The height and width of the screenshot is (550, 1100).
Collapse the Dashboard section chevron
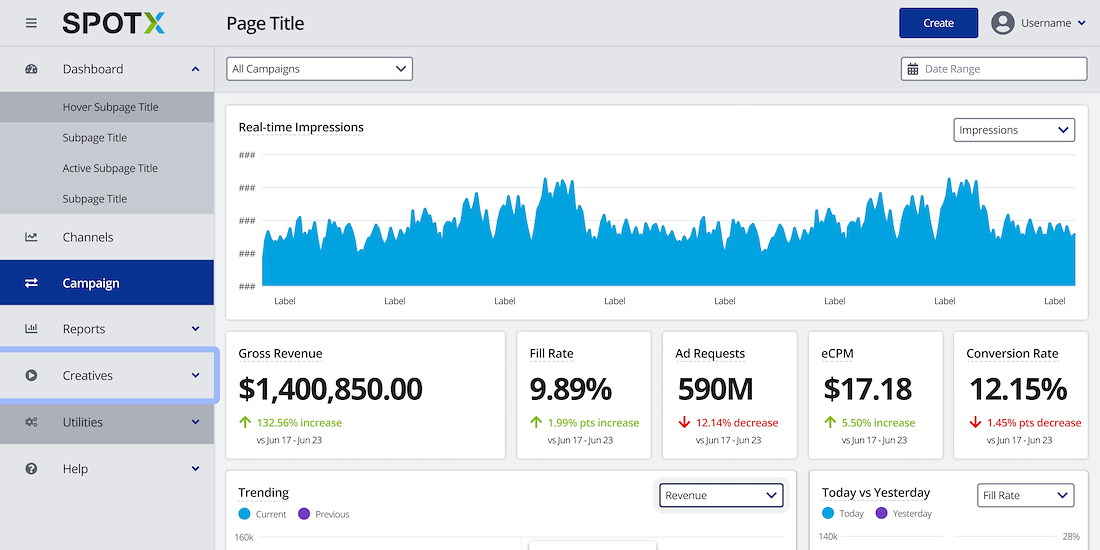195,69
